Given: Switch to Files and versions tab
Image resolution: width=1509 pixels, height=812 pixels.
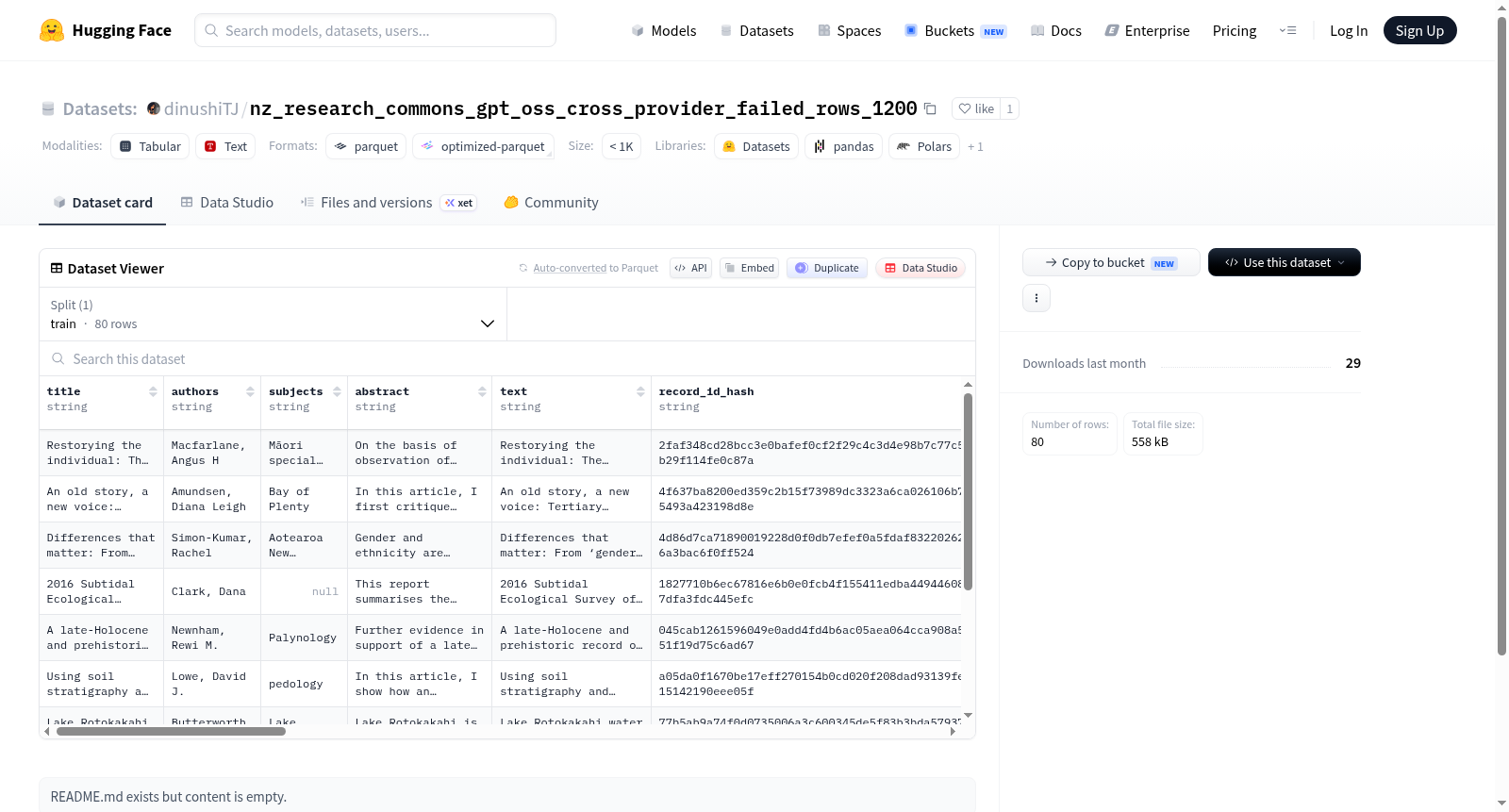Looking at the screenshot, I should [389, 202].
